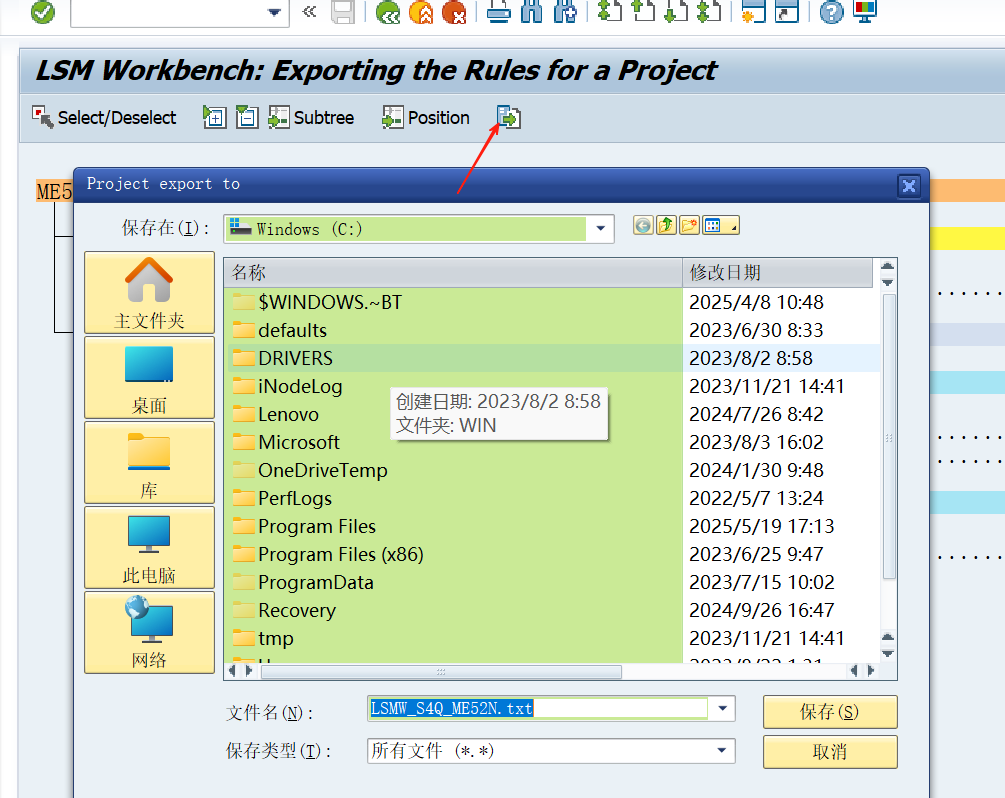
Task: Click the Customize Local Layout monitor icon
Action: (x=865, y=12)
